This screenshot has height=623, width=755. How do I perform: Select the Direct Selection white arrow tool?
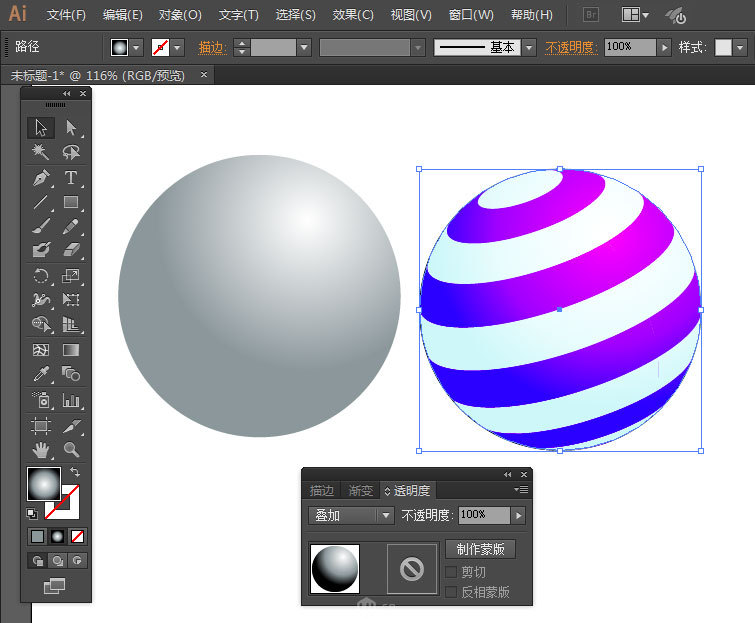point(71,128)
